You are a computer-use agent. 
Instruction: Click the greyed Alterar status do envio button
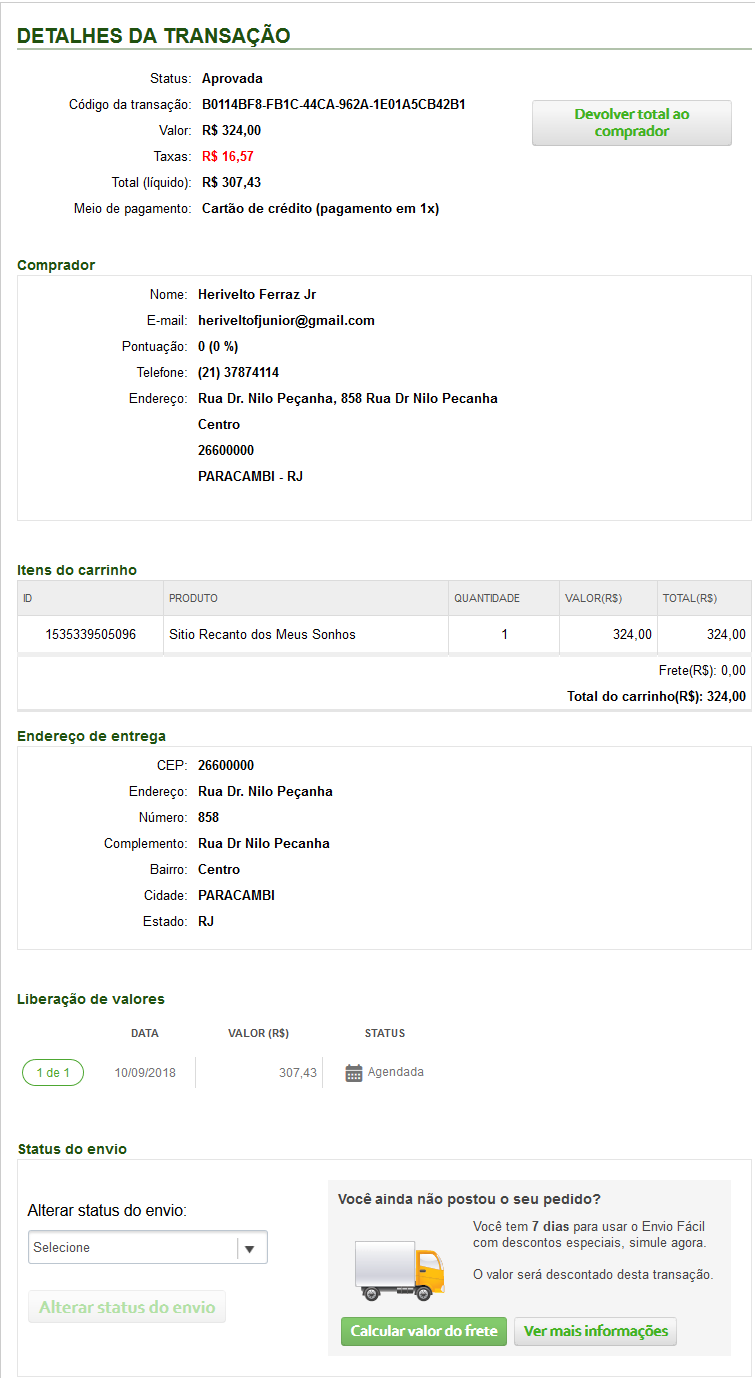(x=127, y=1307)
